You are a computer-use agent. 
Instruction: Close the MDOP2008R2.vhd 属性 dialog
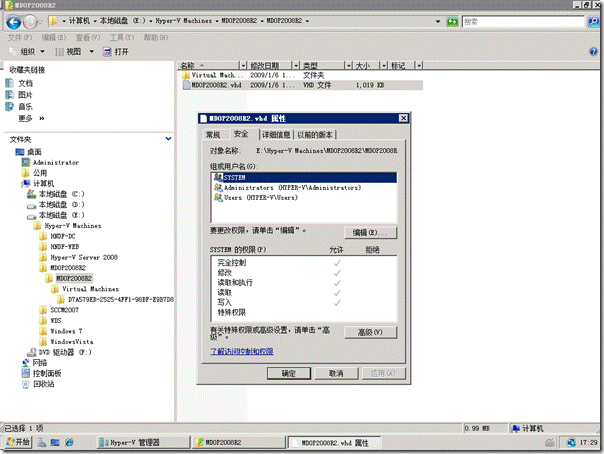tap(403, 118)
